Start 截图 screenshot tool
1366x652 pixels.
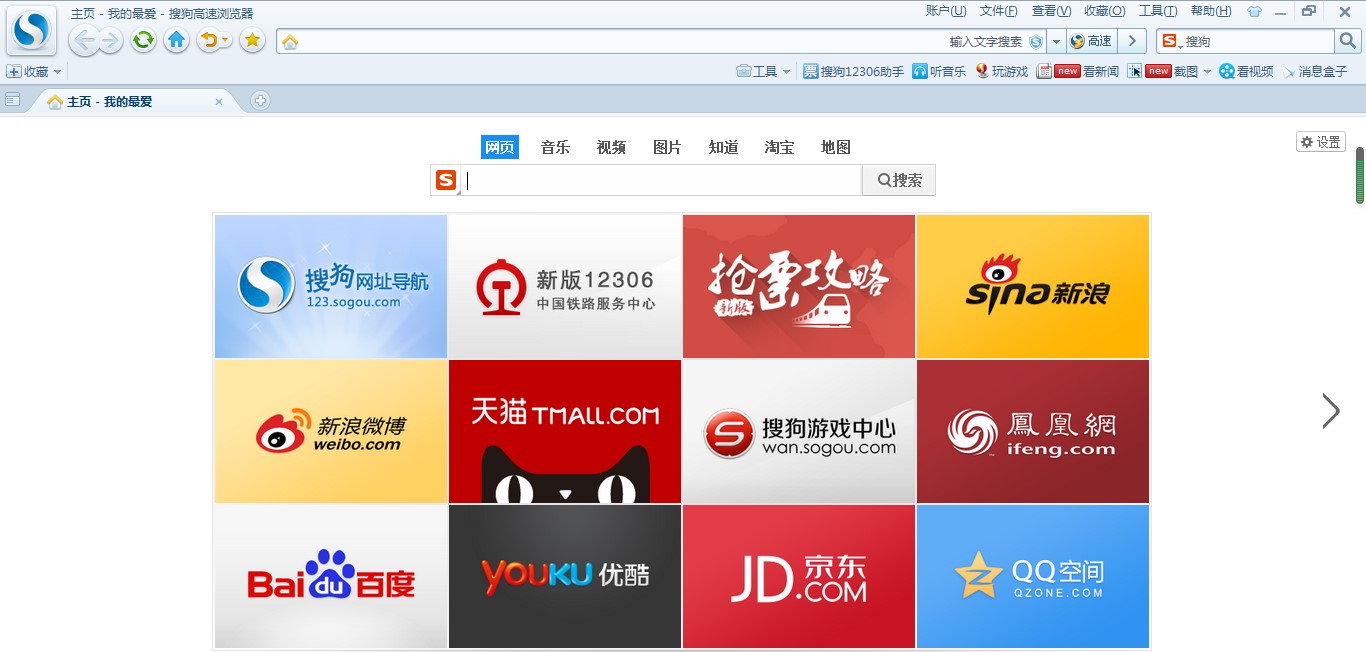tap(1163, 72)
